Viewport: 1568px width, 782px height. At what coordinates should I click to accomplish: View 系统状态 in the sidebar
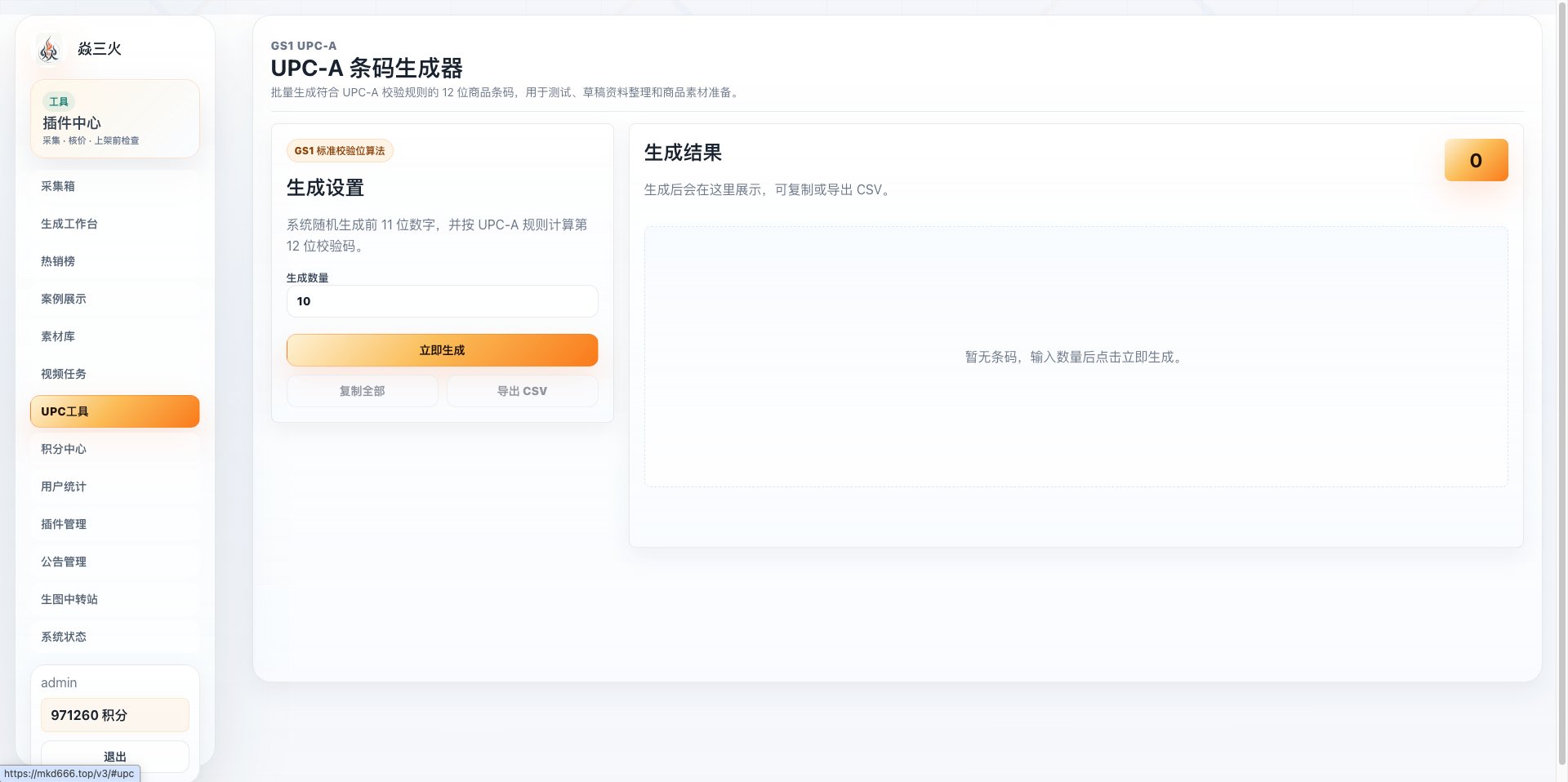coord(115,637)
